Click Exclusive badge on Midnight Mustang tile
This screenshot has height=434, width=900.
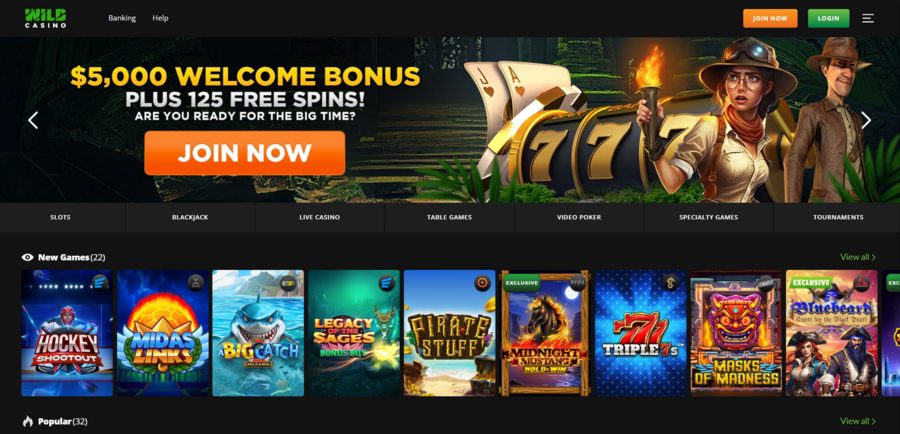tap(522, 282)
